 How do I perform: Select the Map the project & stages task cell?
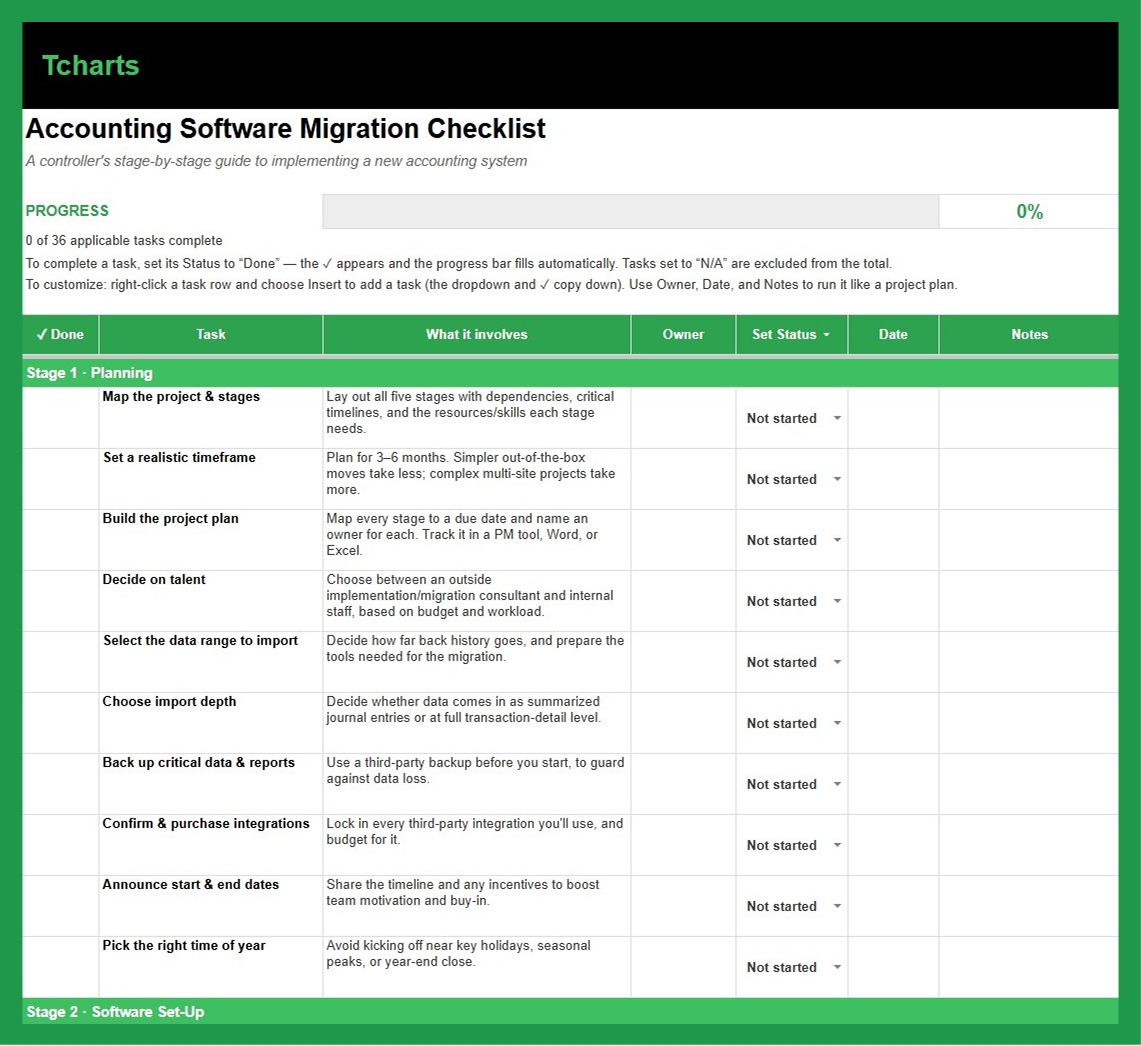click(x=211, y=418)
